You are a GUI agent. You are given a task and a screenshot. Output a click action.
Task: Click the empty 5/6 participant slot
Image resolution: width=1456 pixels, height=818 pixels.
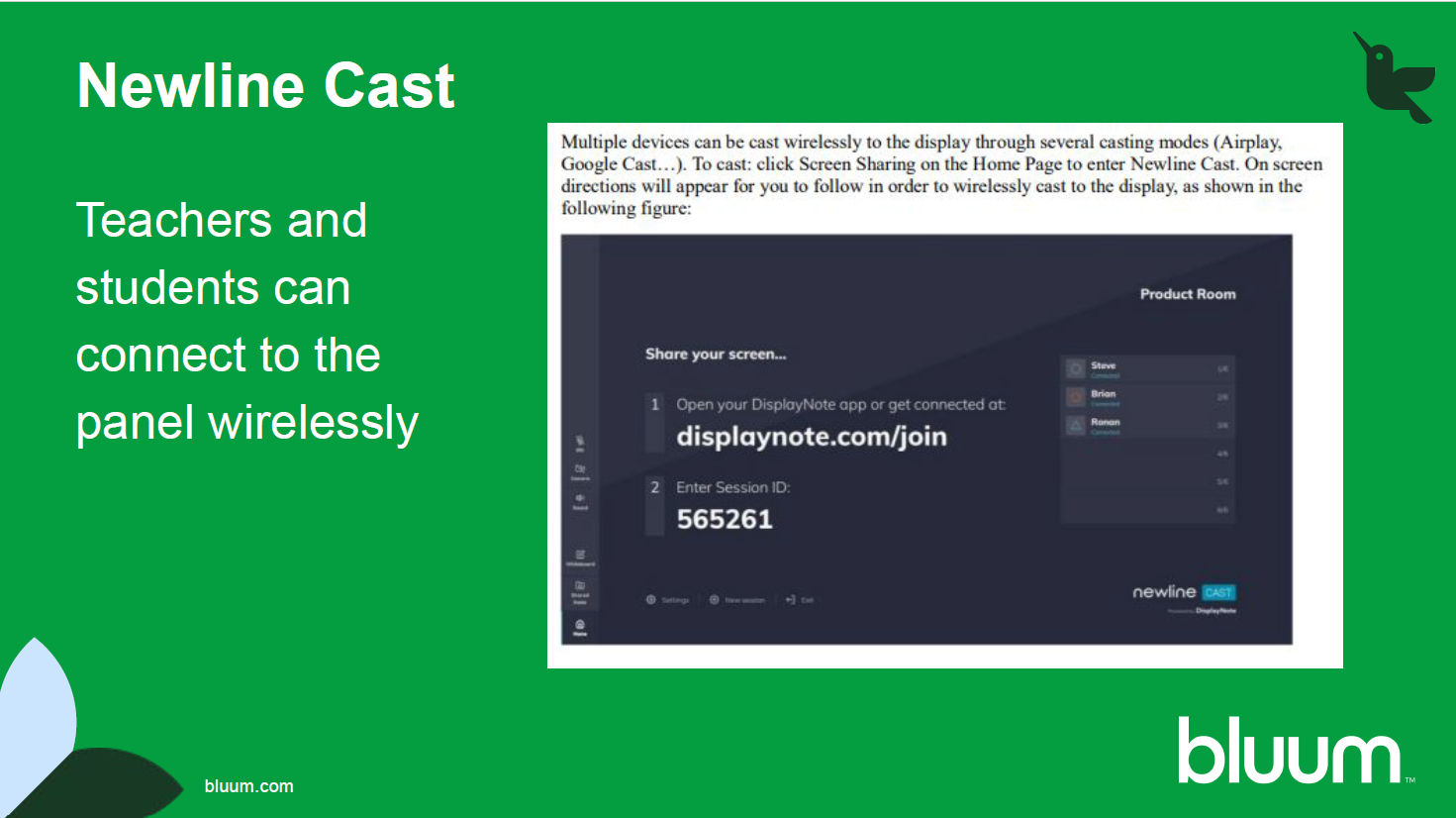pyautogui.click(x=1148, y=482)
